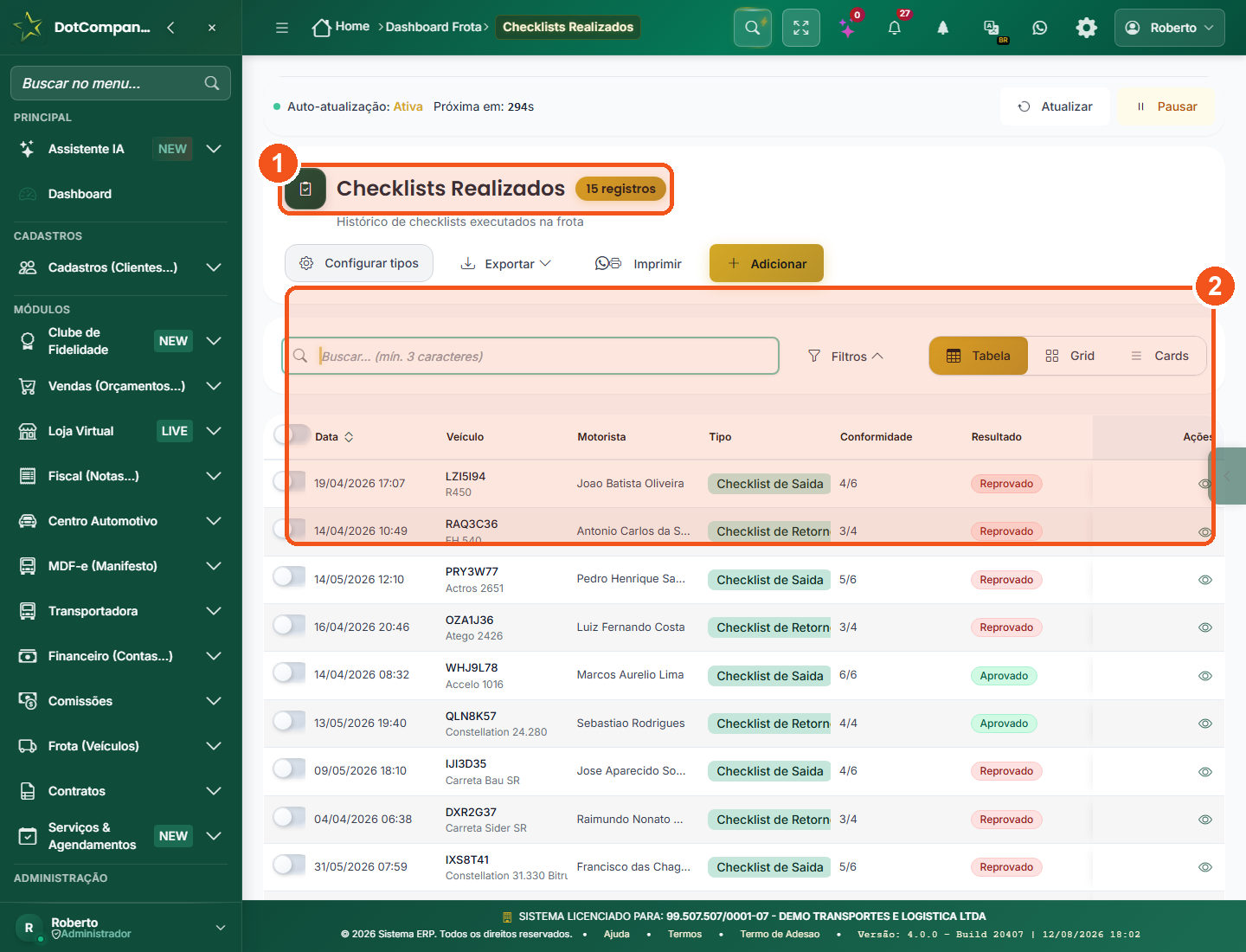Open the search icon in top header
This screenshot has height=952, width=1246.
coord(753,28)
